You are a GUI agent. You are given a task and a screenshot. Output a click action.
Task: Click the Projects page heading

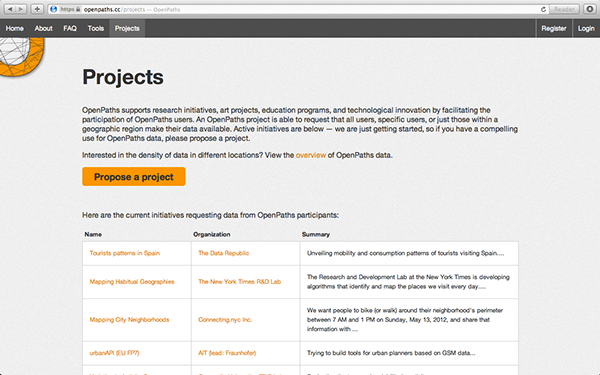[x=123, y=77]
